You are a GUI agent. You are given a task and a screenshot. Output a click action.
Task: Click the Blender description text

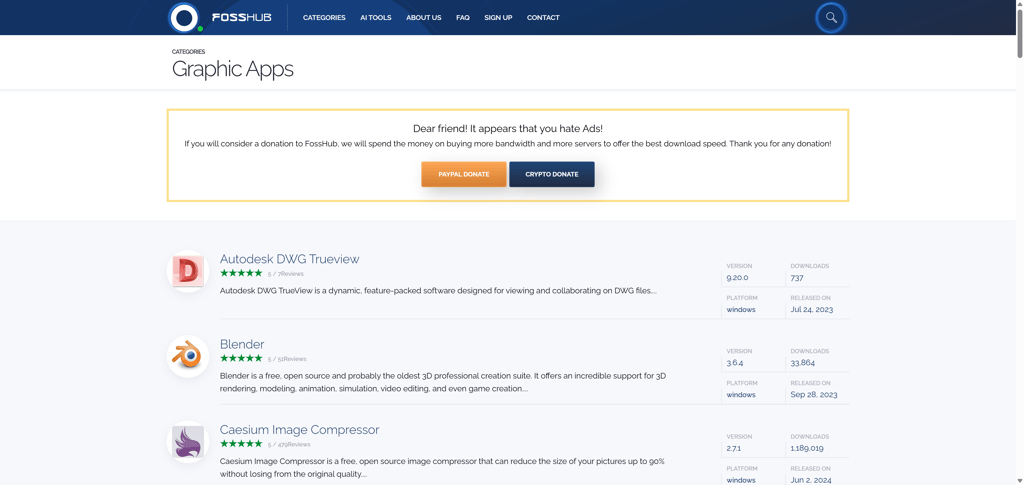click(x=443, y=383)
